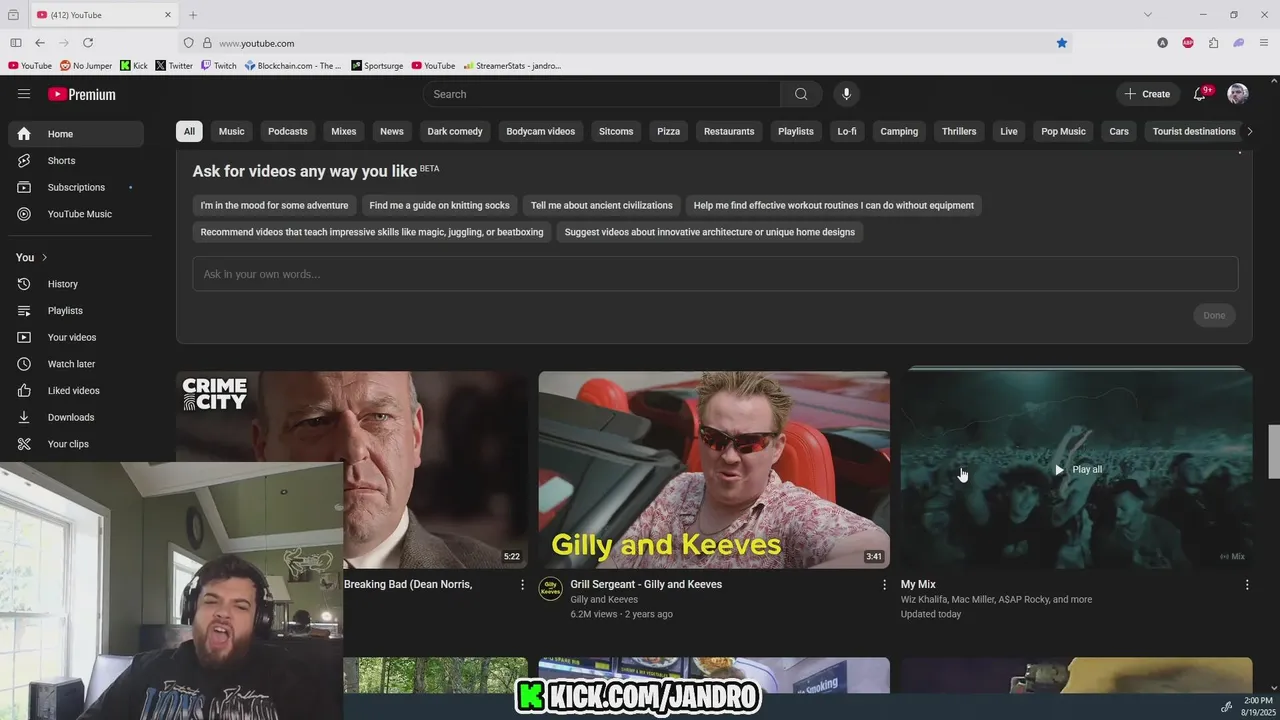Screen dimensions: 1280x720
Task: Open the account avatar menu
Action: (x=1238, y=94)
